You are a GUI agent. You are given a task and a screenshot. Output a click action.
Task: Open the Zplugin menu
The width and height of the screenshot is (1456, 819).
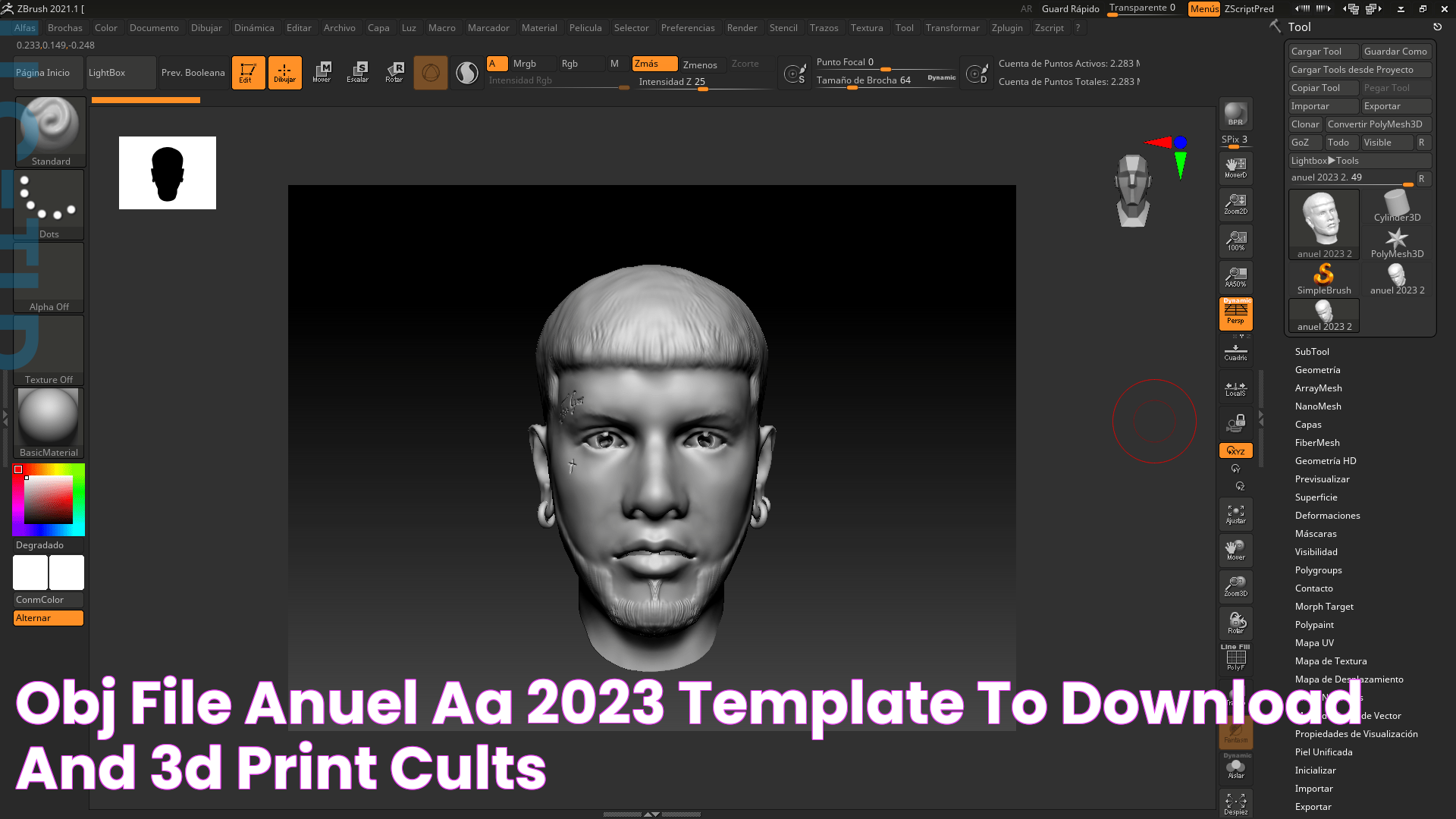pyautogui.click(x=1006, y=28)
